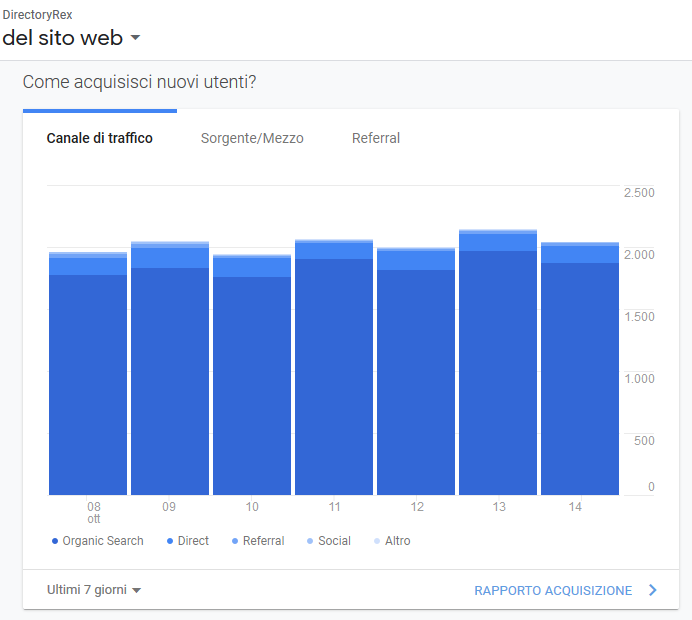This screenshot has width=692, height=620.
Task: Switch to the Sorgente/Mezzo tab
Action: coord(252,138)
